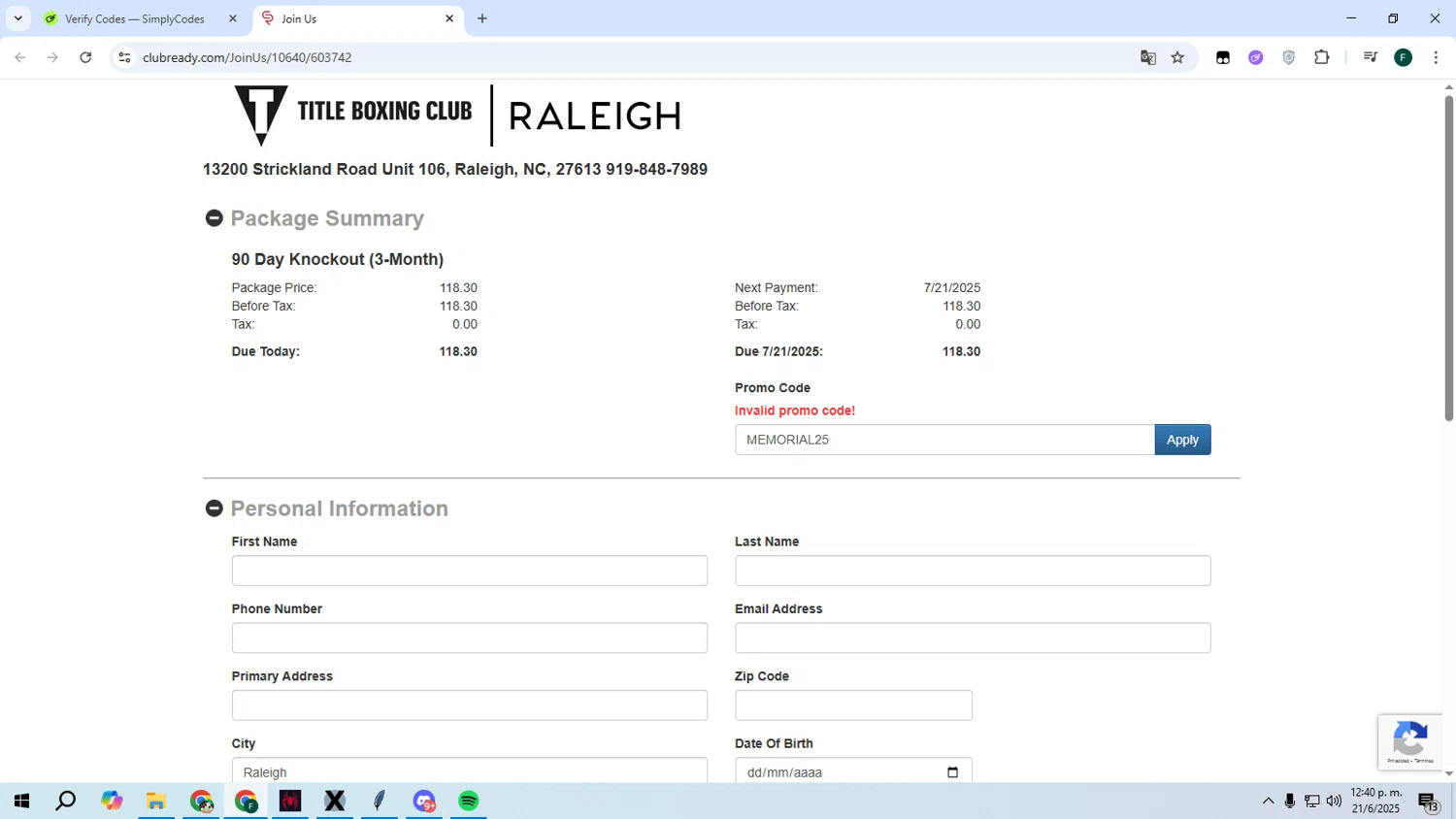The height and width of the screenshot is (819, 1456).
Task: Click the reCAPTCHA badge
Action: point(1410,742)
